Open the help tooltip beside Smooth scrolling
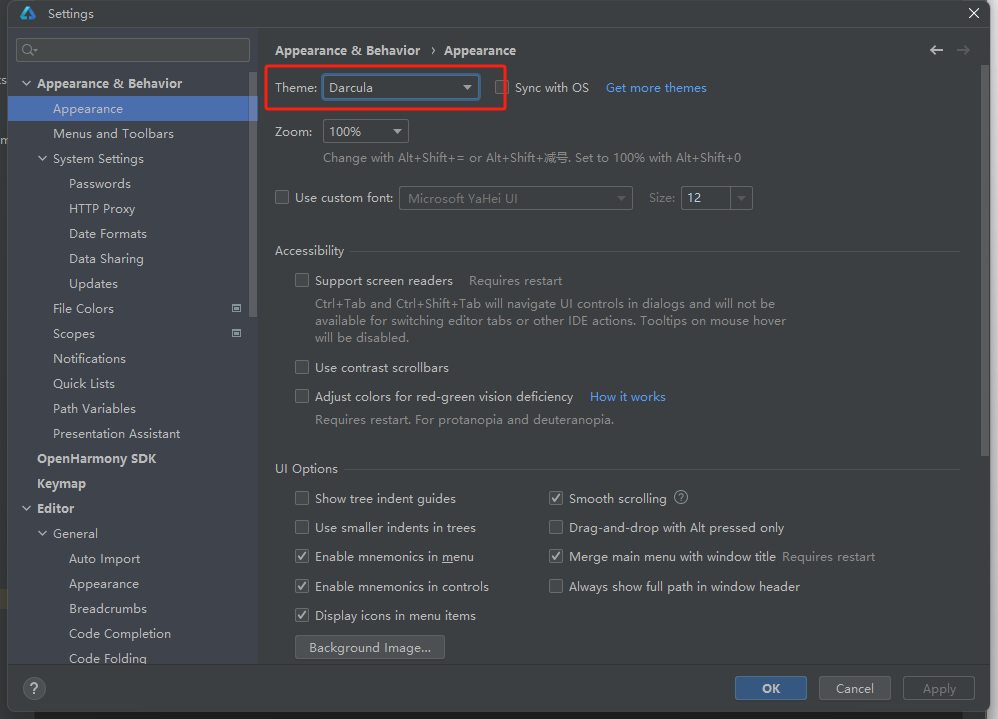 click(681, 498)
